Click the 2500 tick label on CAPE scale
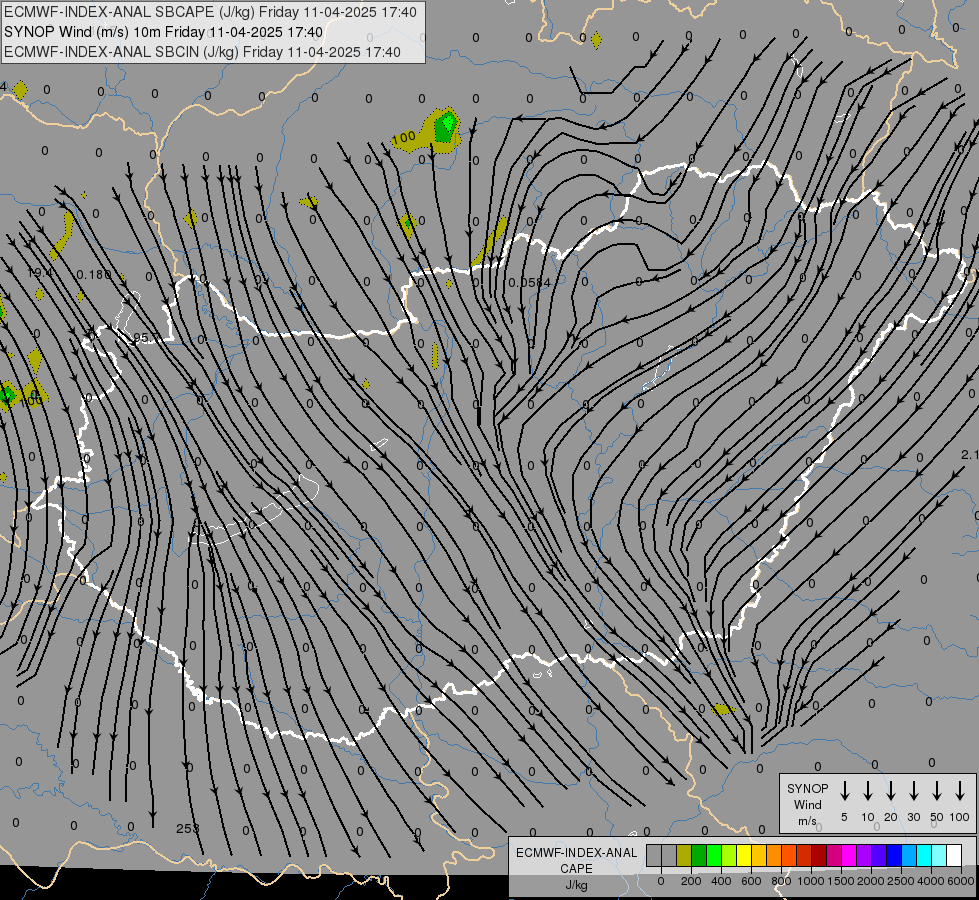Viewport: 979px width, 900px height. coord(901,881)
